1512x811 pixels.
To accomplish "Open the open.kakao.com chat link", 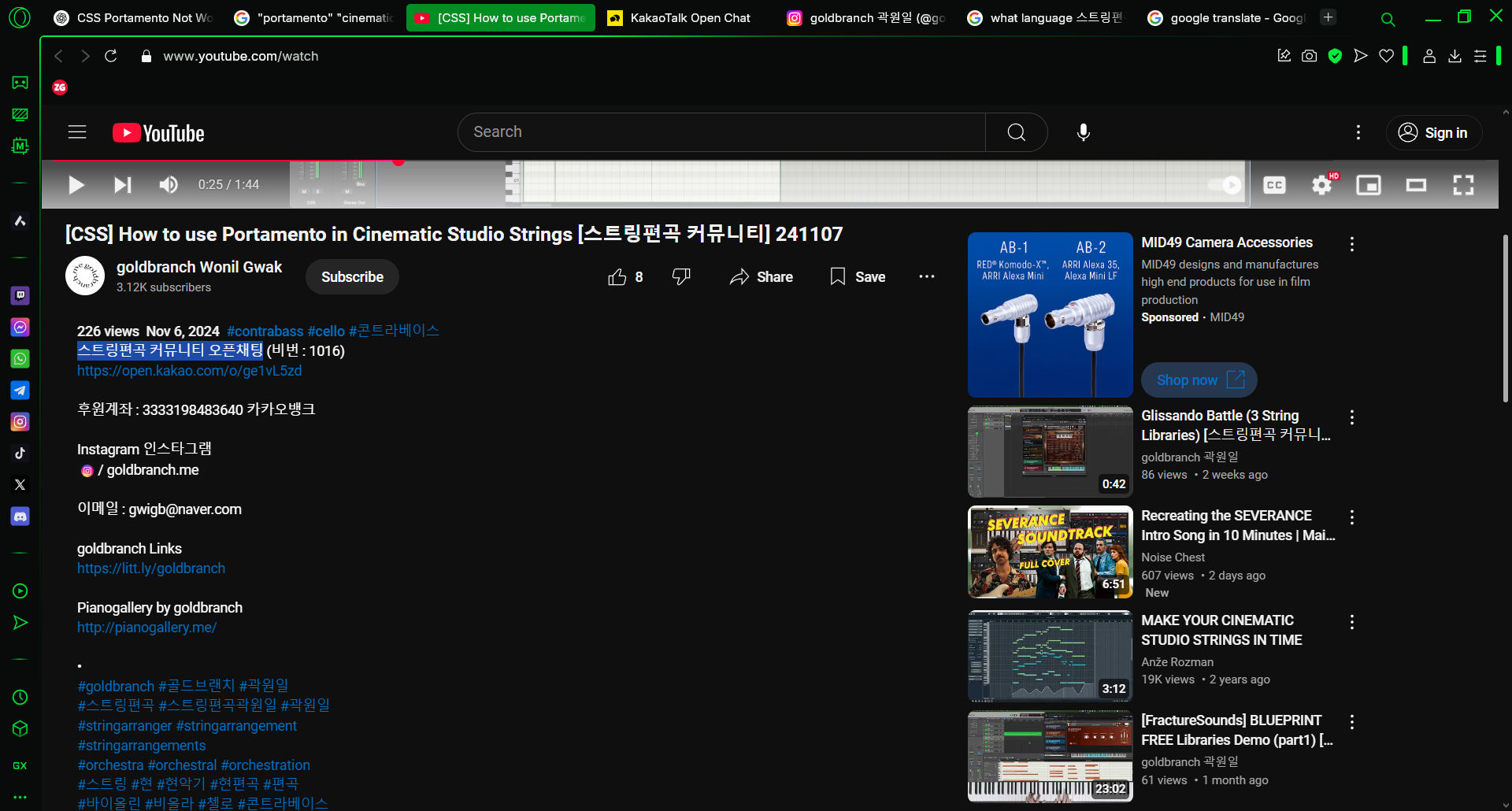I will click(189, 371).
